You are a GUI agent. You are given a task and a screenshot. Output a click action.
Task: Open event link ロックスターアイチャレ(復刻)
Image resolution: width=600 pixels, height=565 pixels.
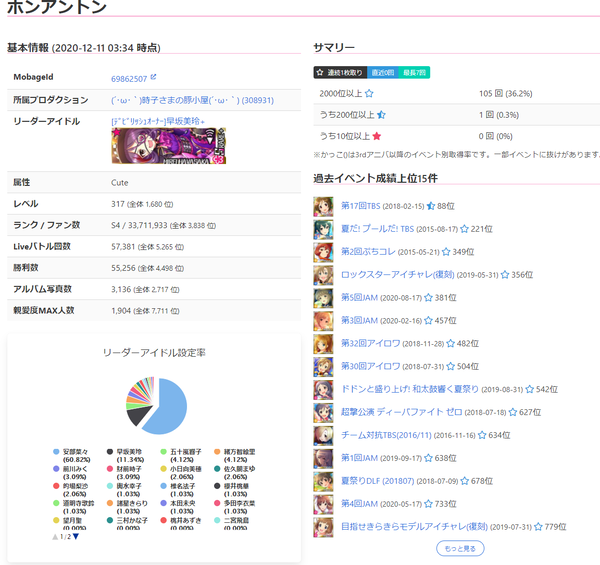click(x=398, y=275)
